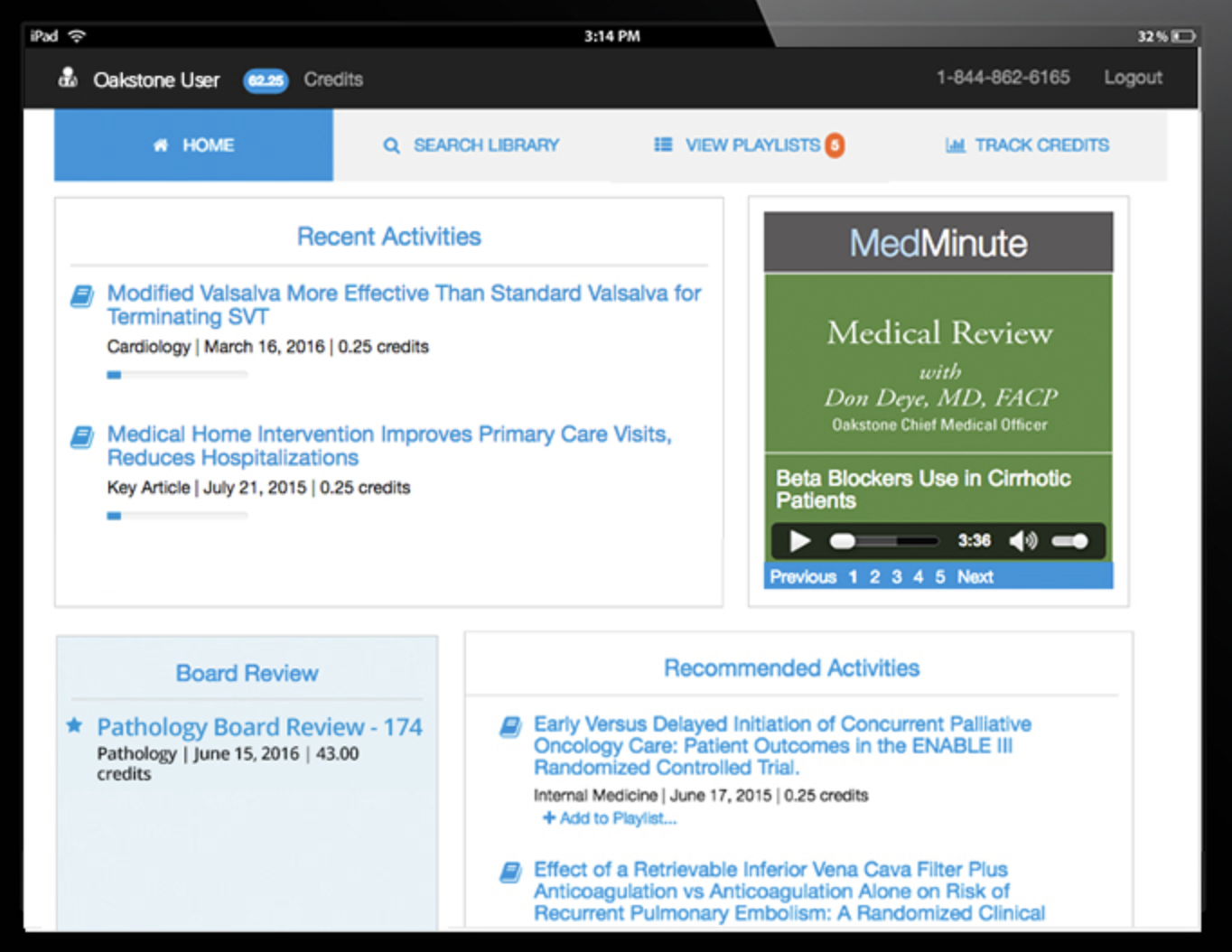
Task: Click the list icon beside VIEW PLAYLISTS
Action: (663, 145)
